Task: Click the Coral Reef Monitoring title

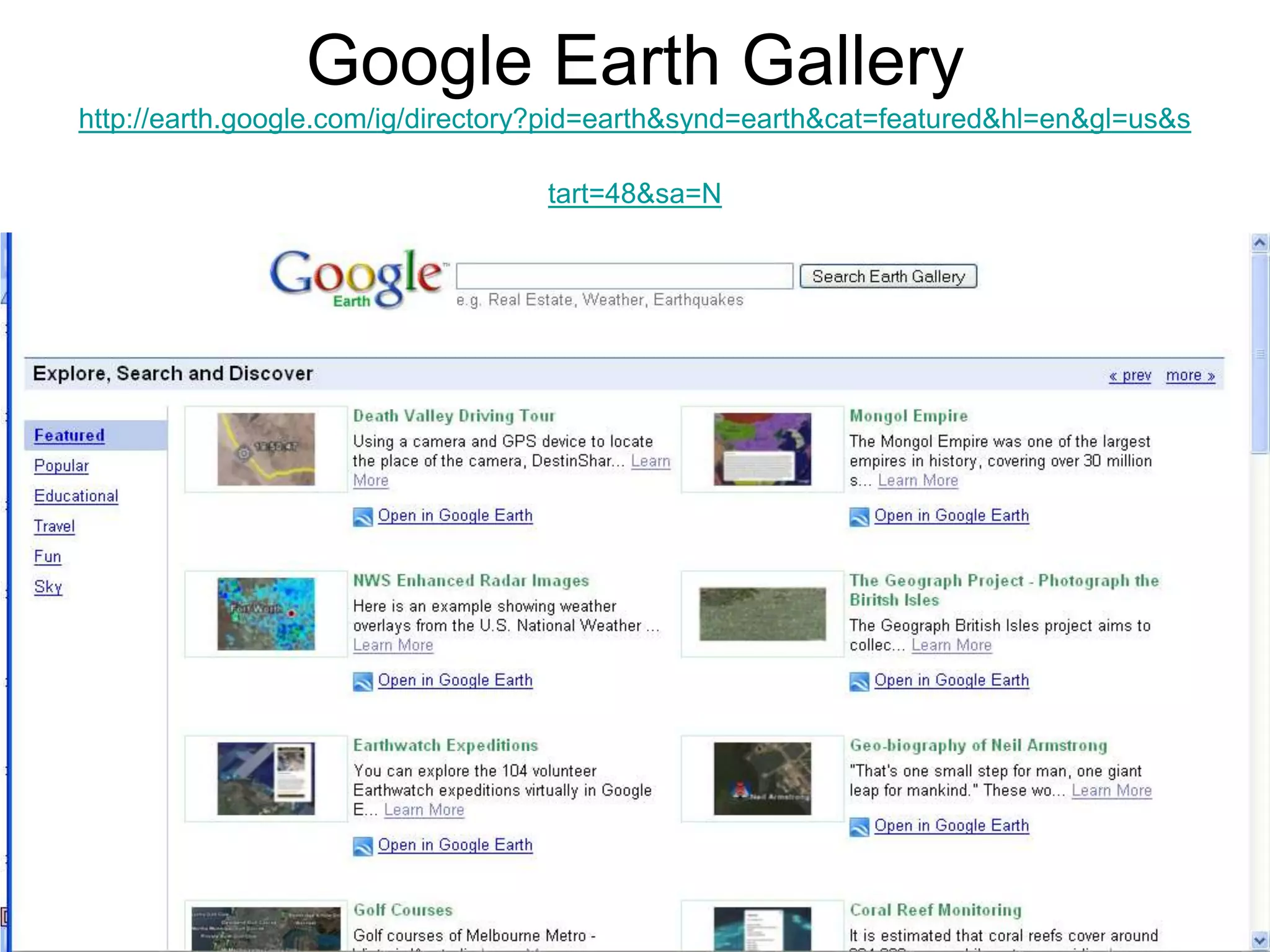Action: pos(935,910)
